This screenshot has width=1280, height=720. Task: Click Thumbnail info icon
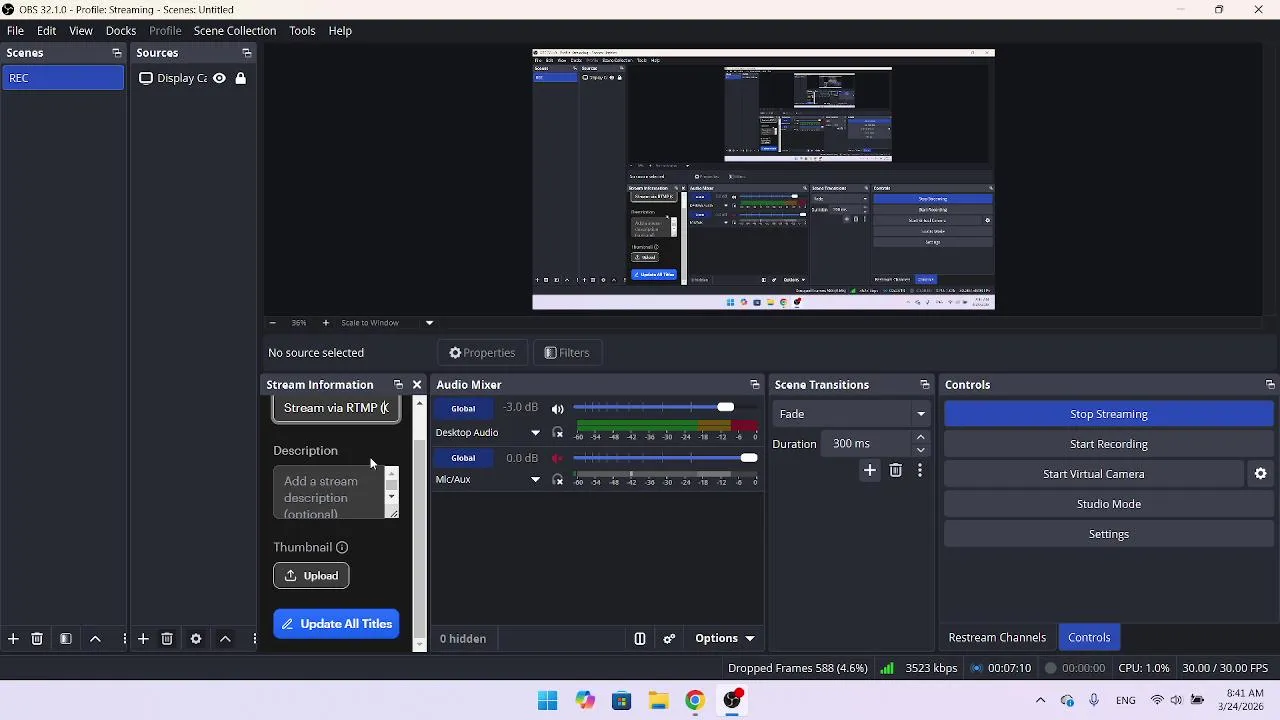coord(342,548)
